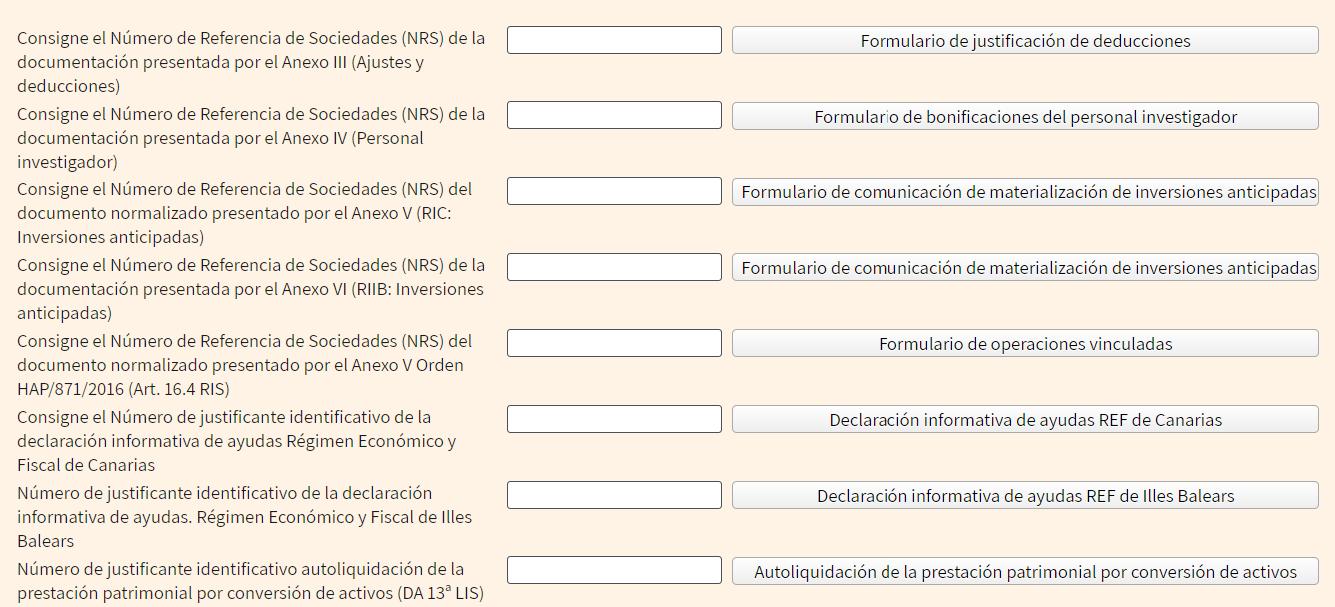The width and height of the screenshot is (1335, 607).
Task: Click the justificante field for conversión de activos
Action: 614,570
